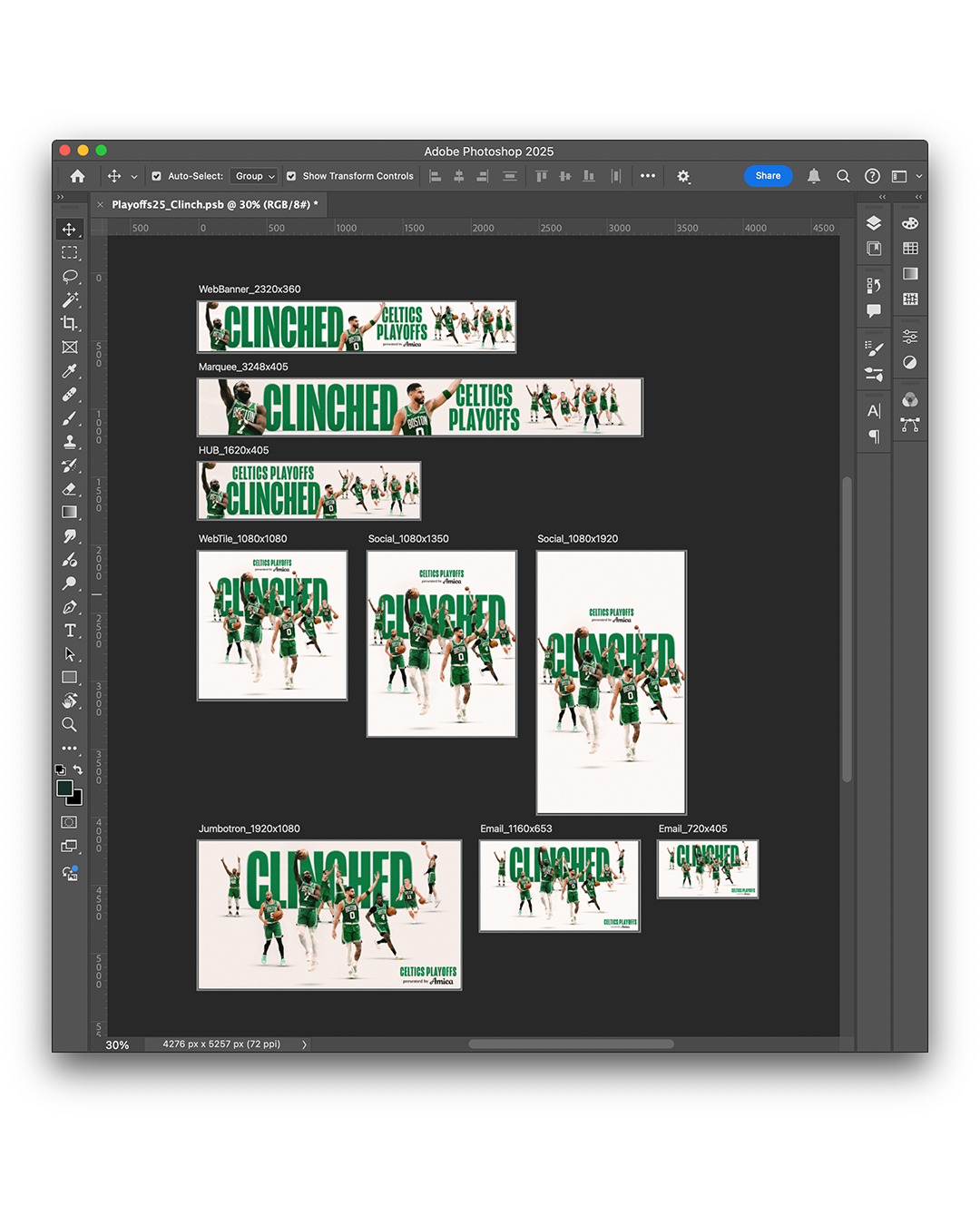
Task: Select the Eyedropper tool
Action: pos(69,371)
